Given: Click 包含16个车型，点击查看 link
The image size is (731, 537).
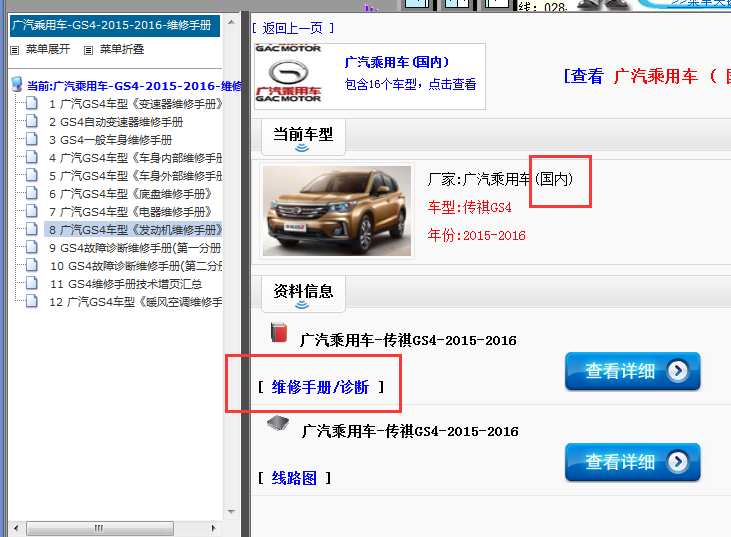Looking at the screenshot, I should [x=410, y=84].
